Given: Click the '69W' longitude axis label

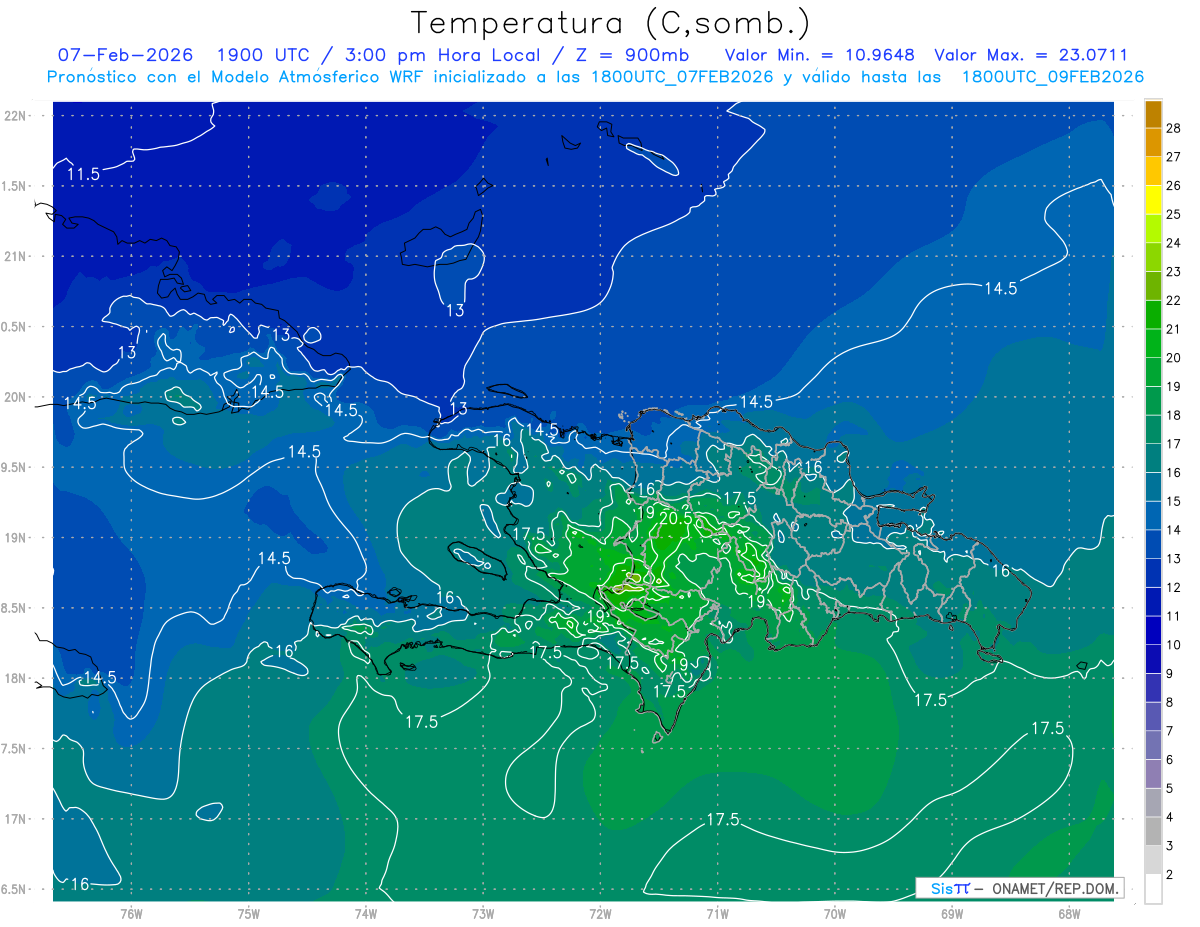Looking at the screenshot, I should [952, 913].
